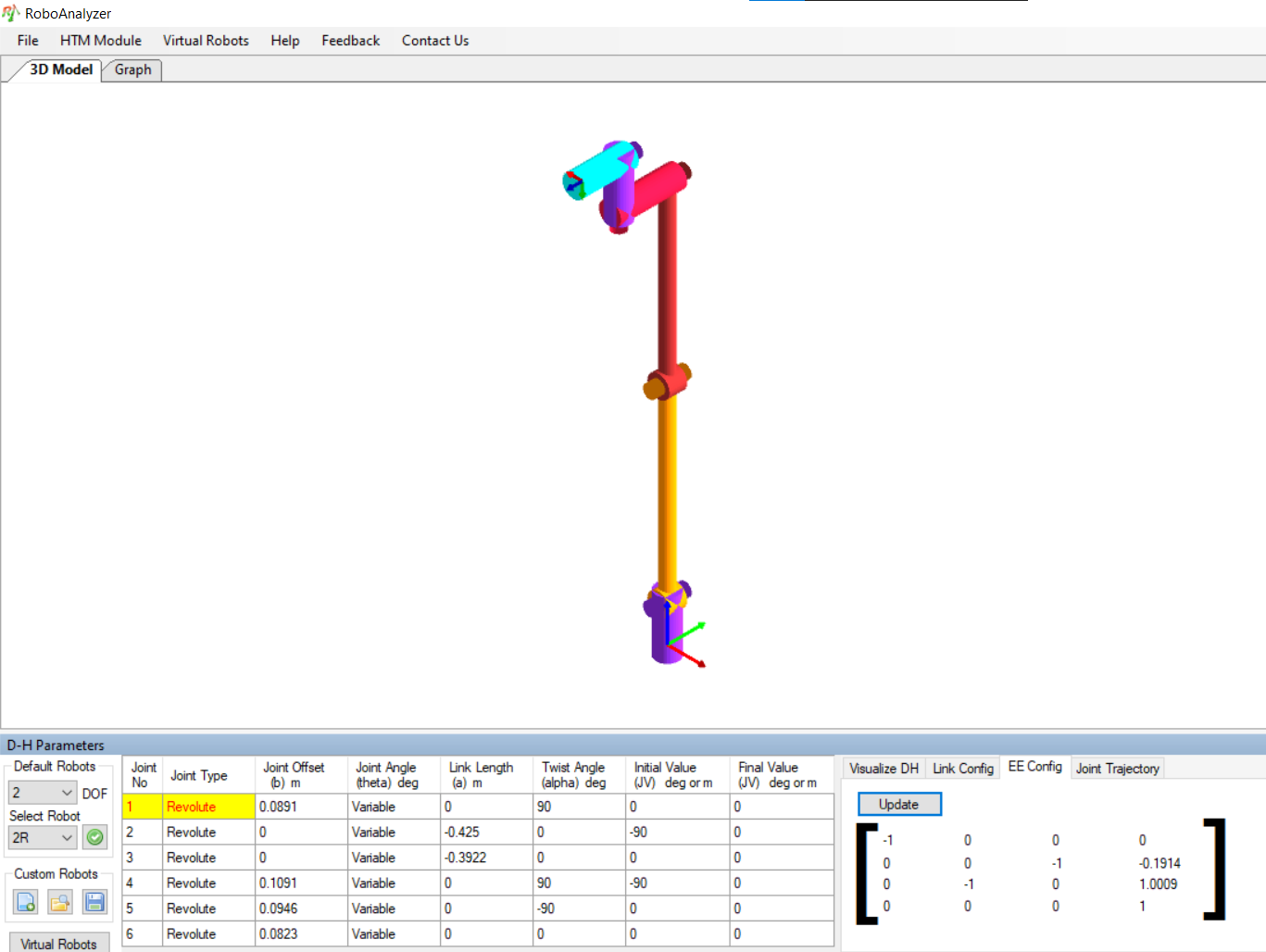
Task: Click joint 1 Joint Offset cell 0.0891
Action: (x=301, y=807)
